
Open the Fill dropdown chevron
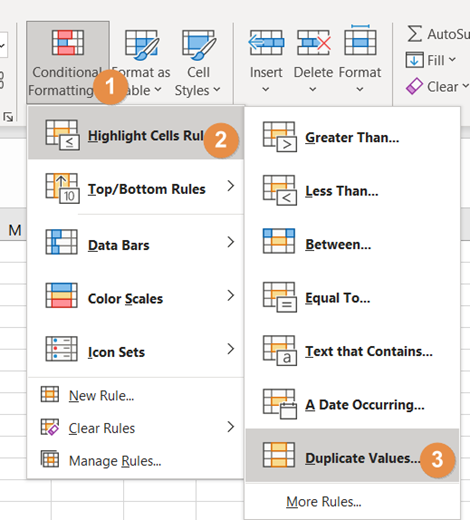click(452, 60)
